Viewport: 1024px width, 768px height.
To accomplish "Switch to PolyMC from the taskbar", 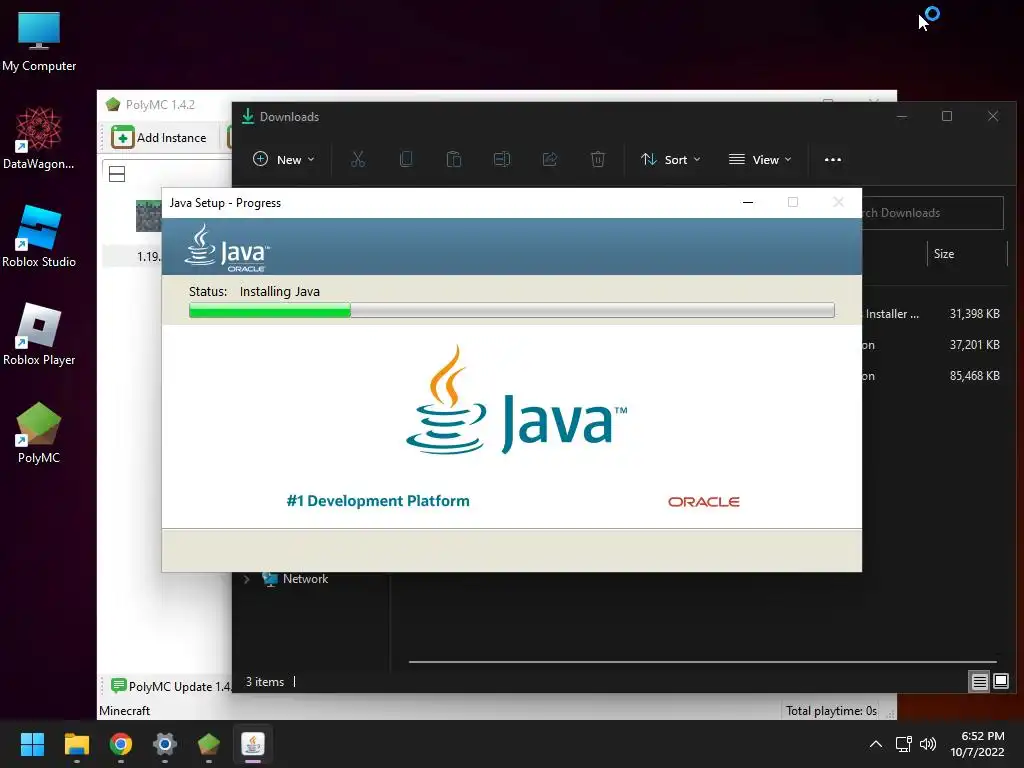I will [x=208, y=744].
